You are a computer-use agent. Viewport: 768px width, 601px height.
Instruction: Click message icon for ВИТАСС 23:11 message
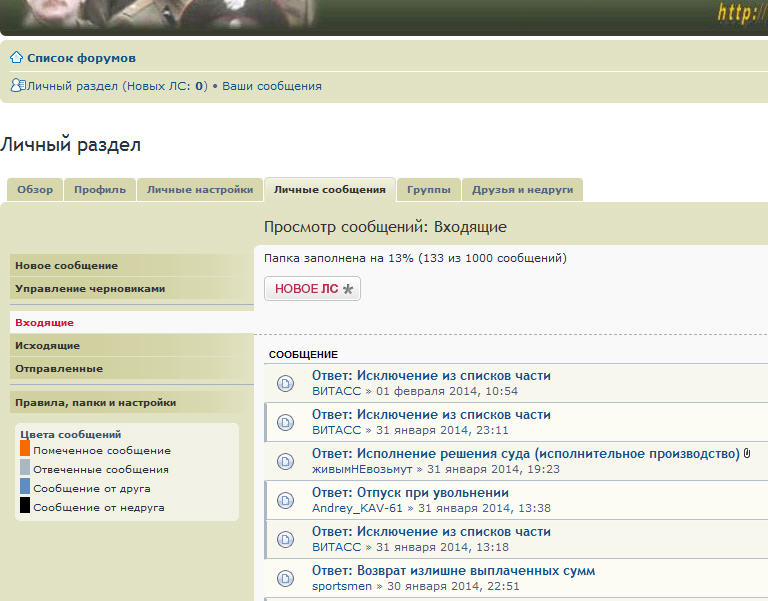[x=285, y=422]
